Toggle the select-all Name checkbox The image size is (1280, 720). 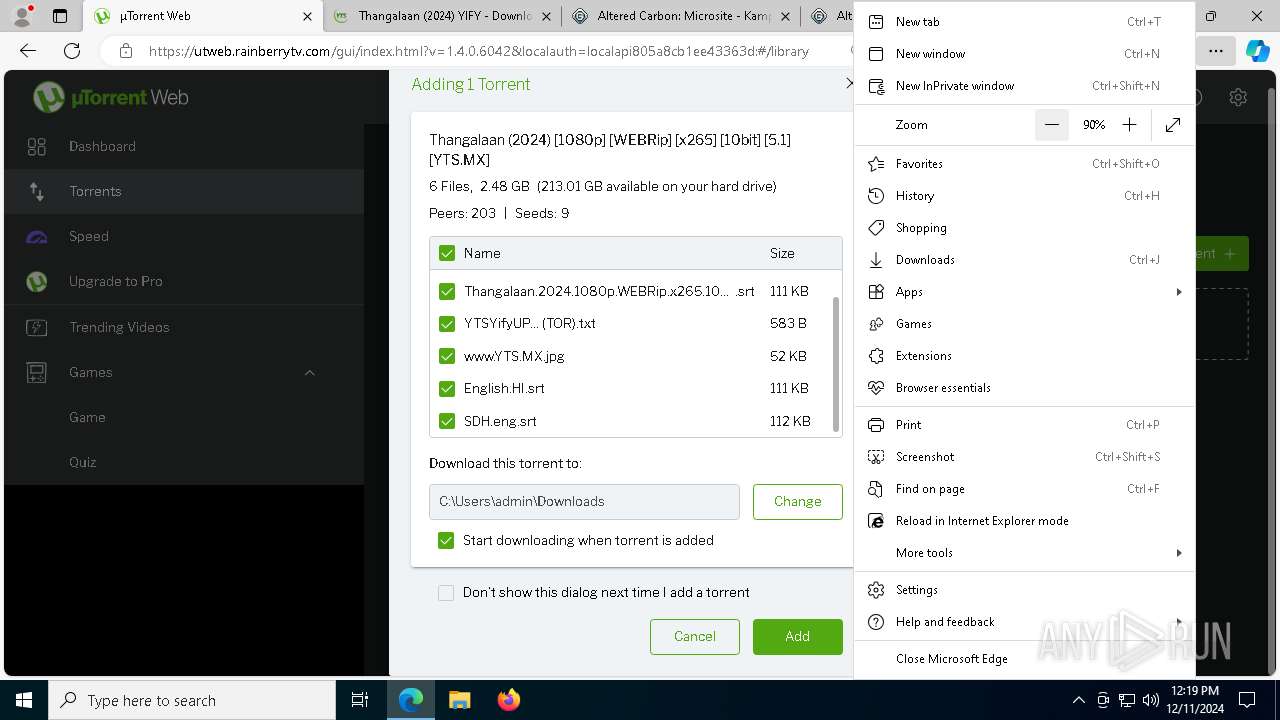coord(447,254)
